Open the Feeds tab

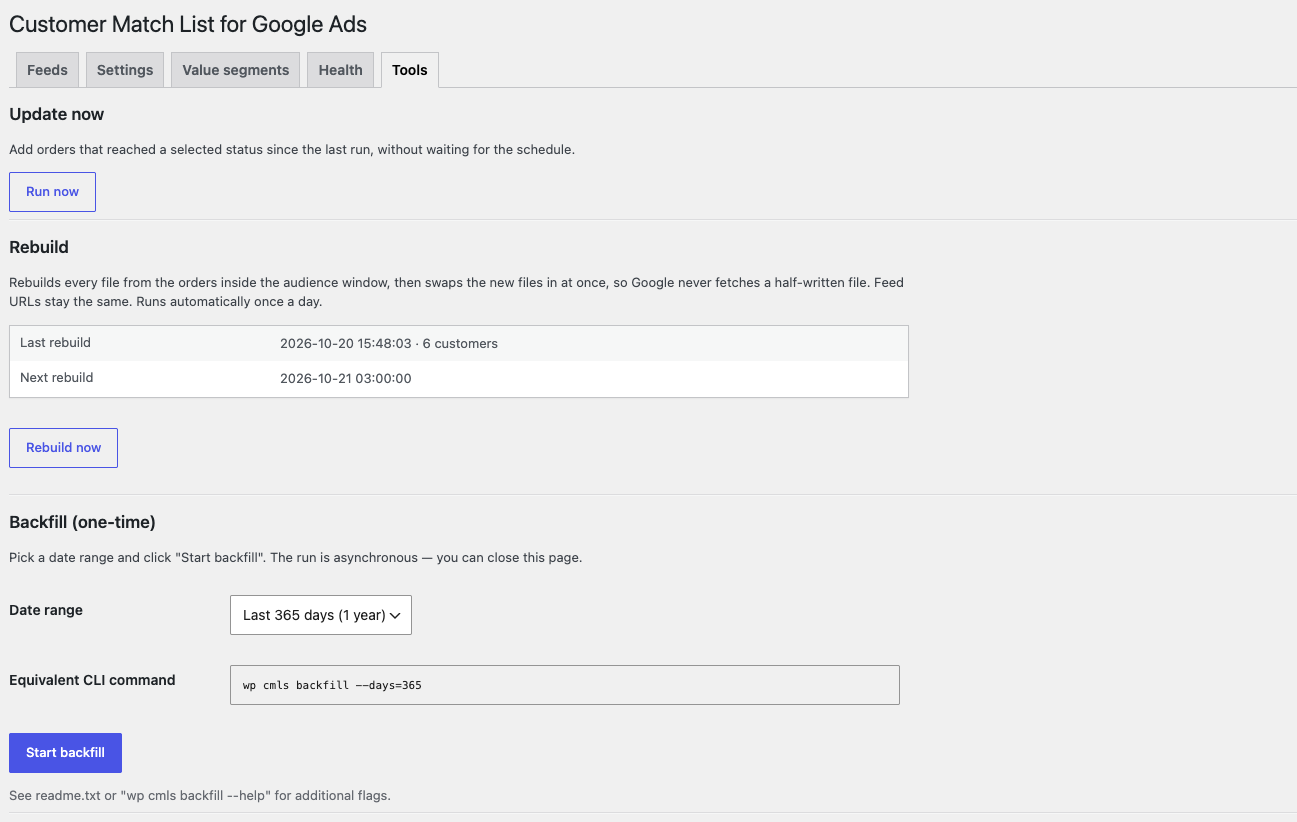tap(47, 70)
